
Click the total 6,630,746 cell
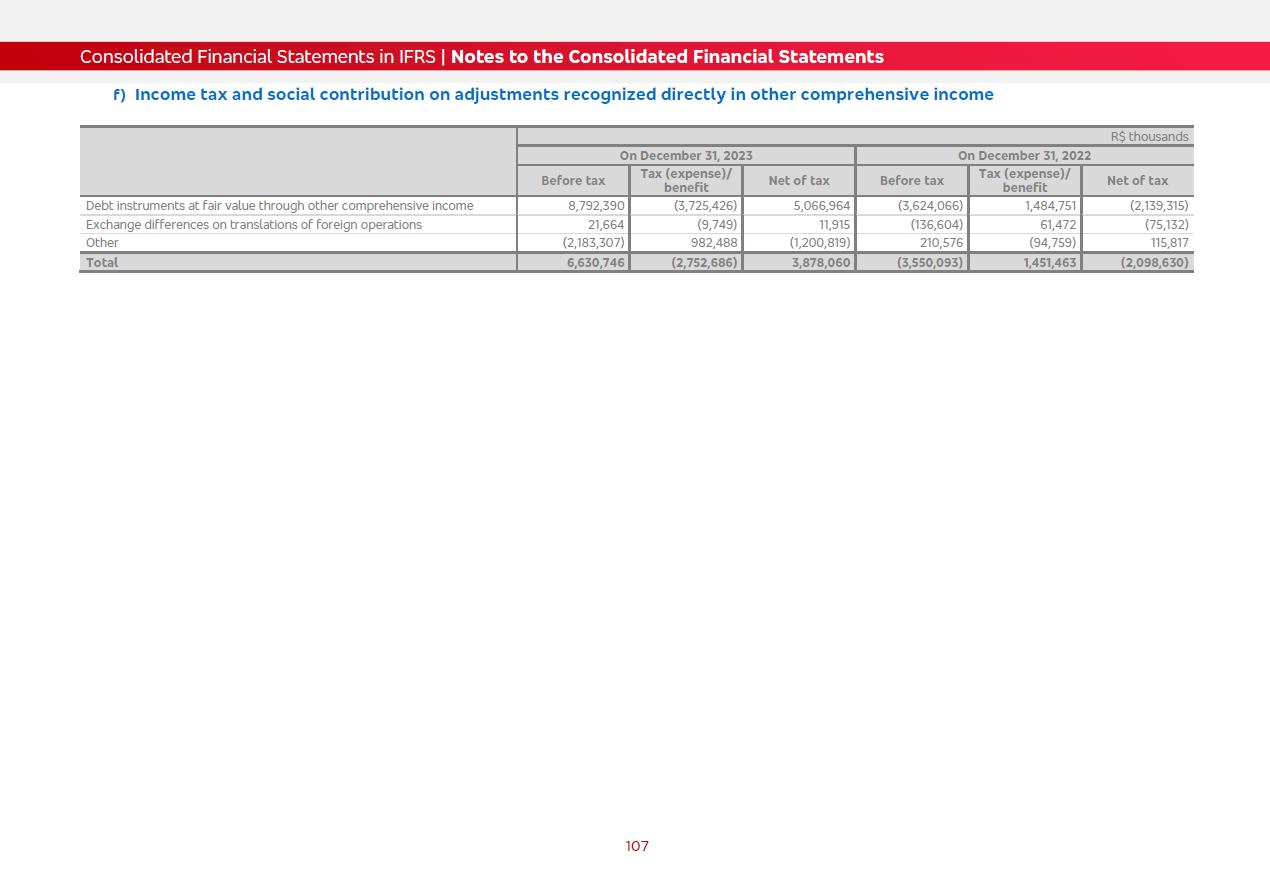595,263
